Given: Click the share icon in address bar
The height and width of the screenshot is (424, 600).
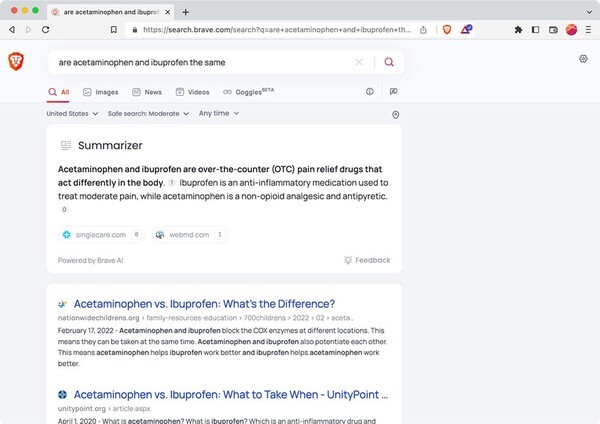Looking at the screenshot, I should point(424,30).
